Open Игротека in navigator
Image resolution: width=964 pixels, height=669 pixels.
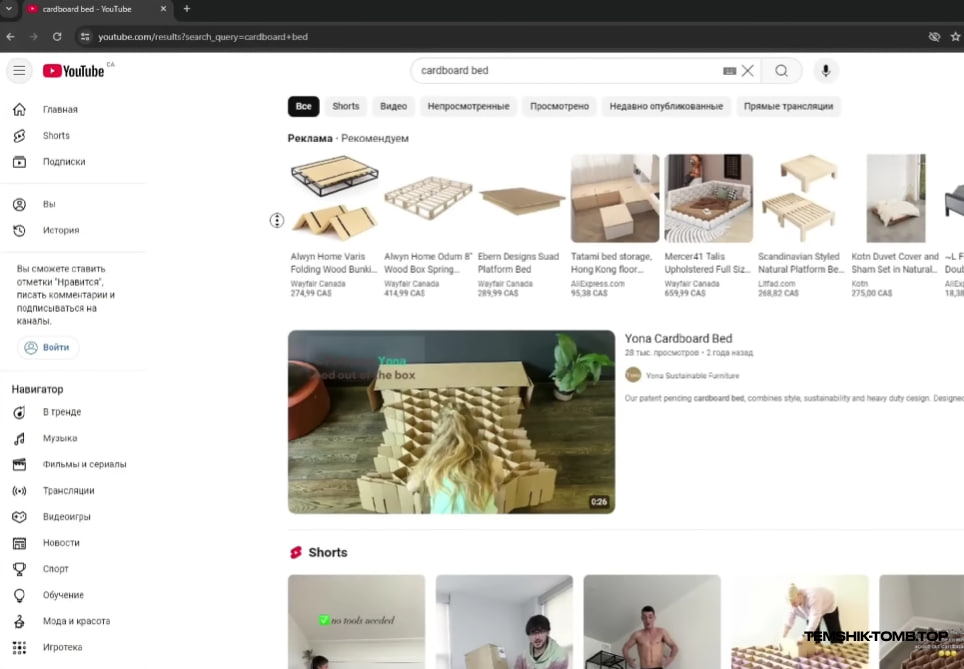[x=73, y=647]
